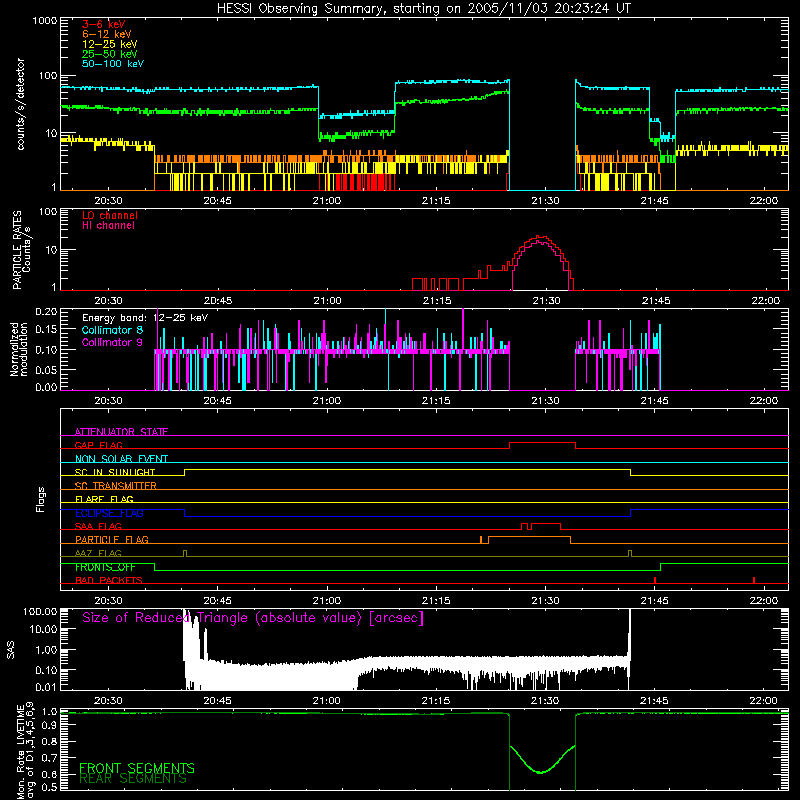Click the ATTENUATOR_STATE flag label
This screenshot has height=800, width=800.
(x=121, y=432)
